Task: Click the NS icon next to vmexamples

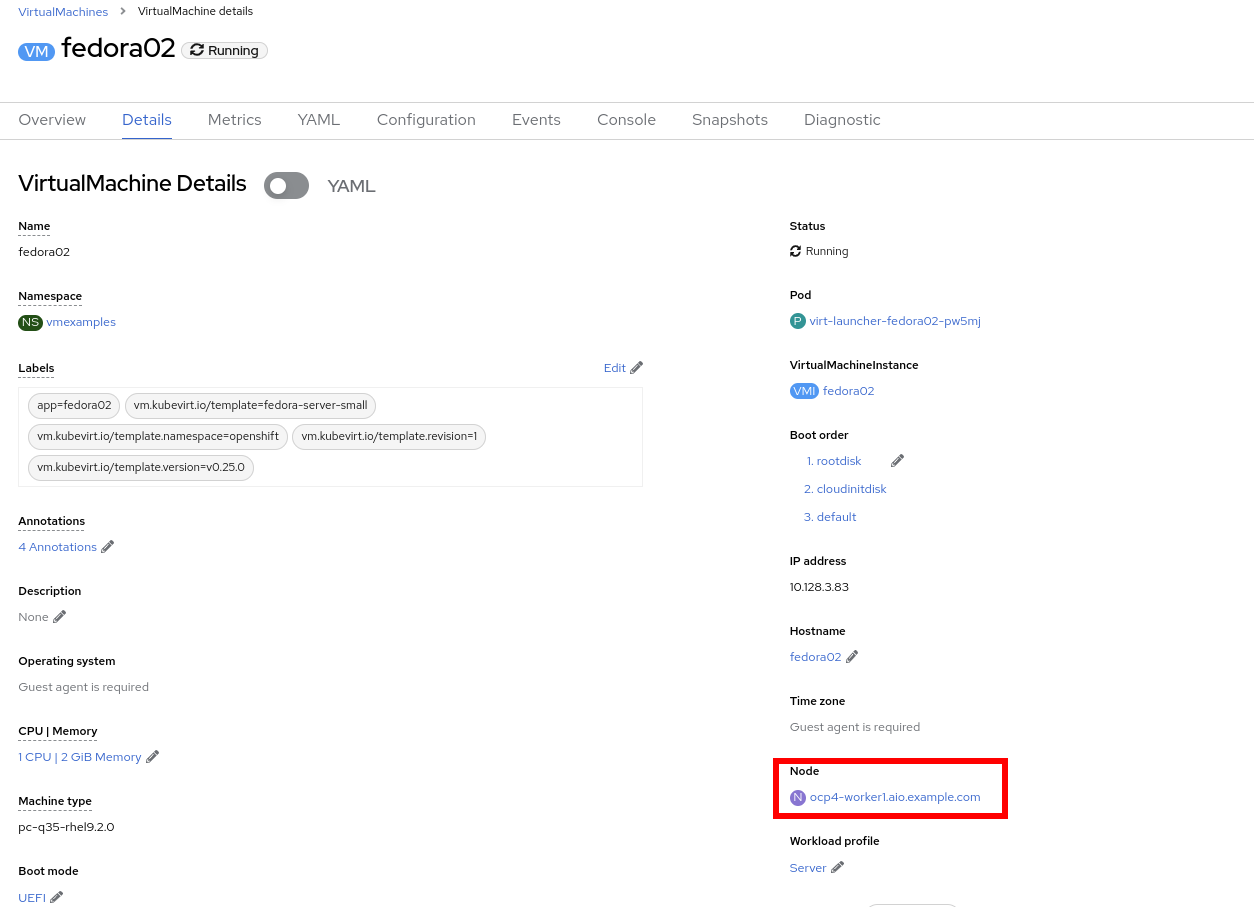Action: [x=29, y=322]
